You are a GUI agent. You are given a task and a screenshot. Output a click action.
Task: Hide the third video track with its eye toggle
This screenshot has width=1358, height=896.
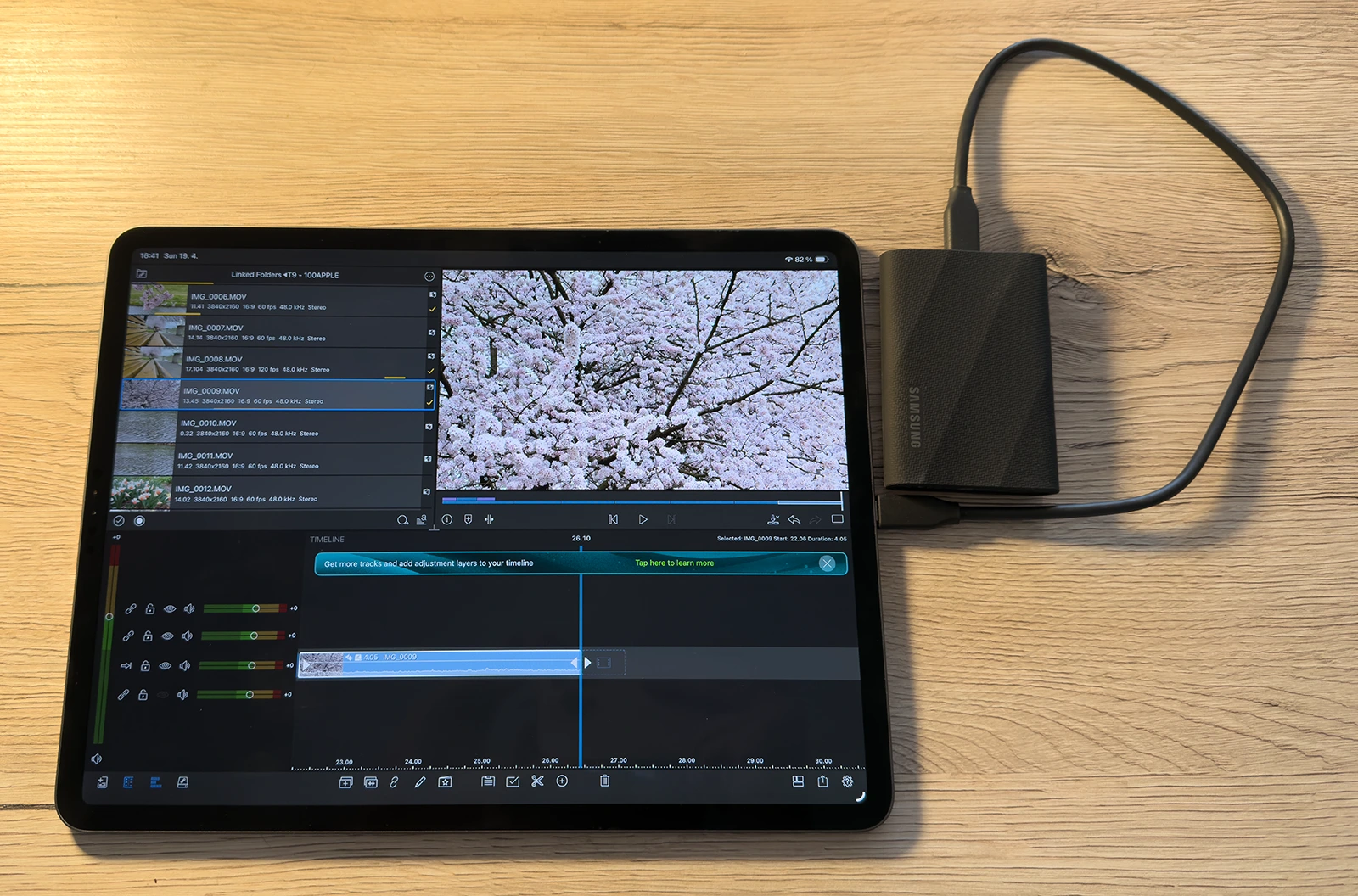[x=166, y=666]
